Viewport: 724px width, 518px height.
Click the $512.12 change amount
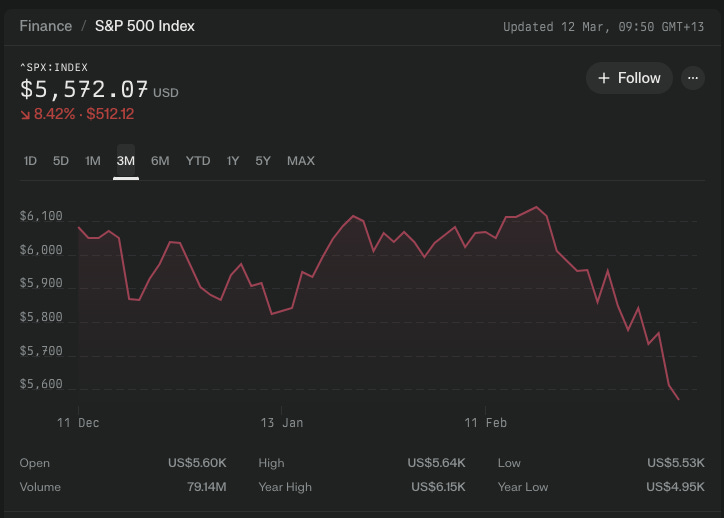110,114
